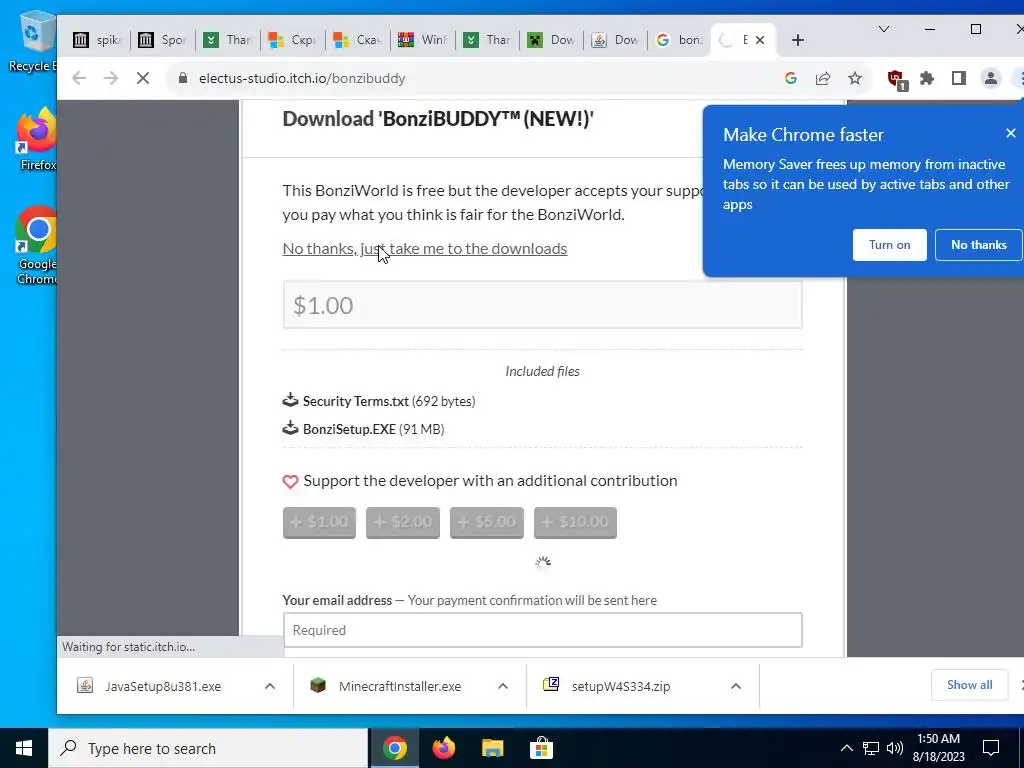The image size is (1024, 768).
Task: Expand JavaSetup8u381.exe download options
Action: click(270, 686)
